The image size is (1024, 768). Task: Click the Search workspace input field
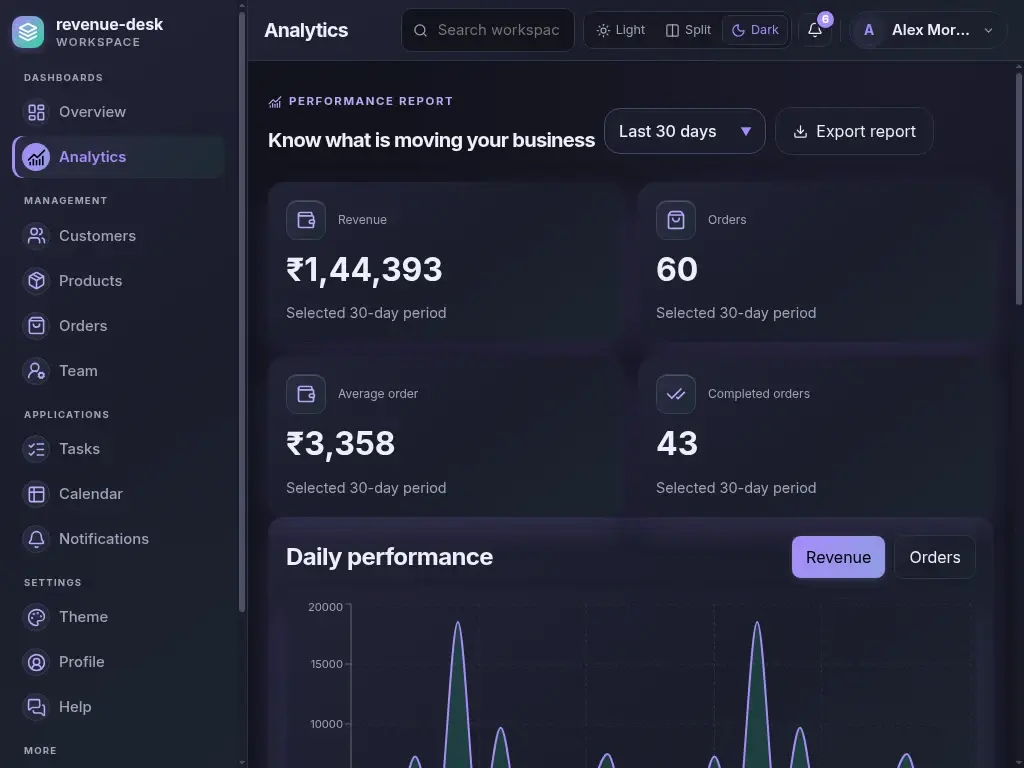[x=487, y=30]
